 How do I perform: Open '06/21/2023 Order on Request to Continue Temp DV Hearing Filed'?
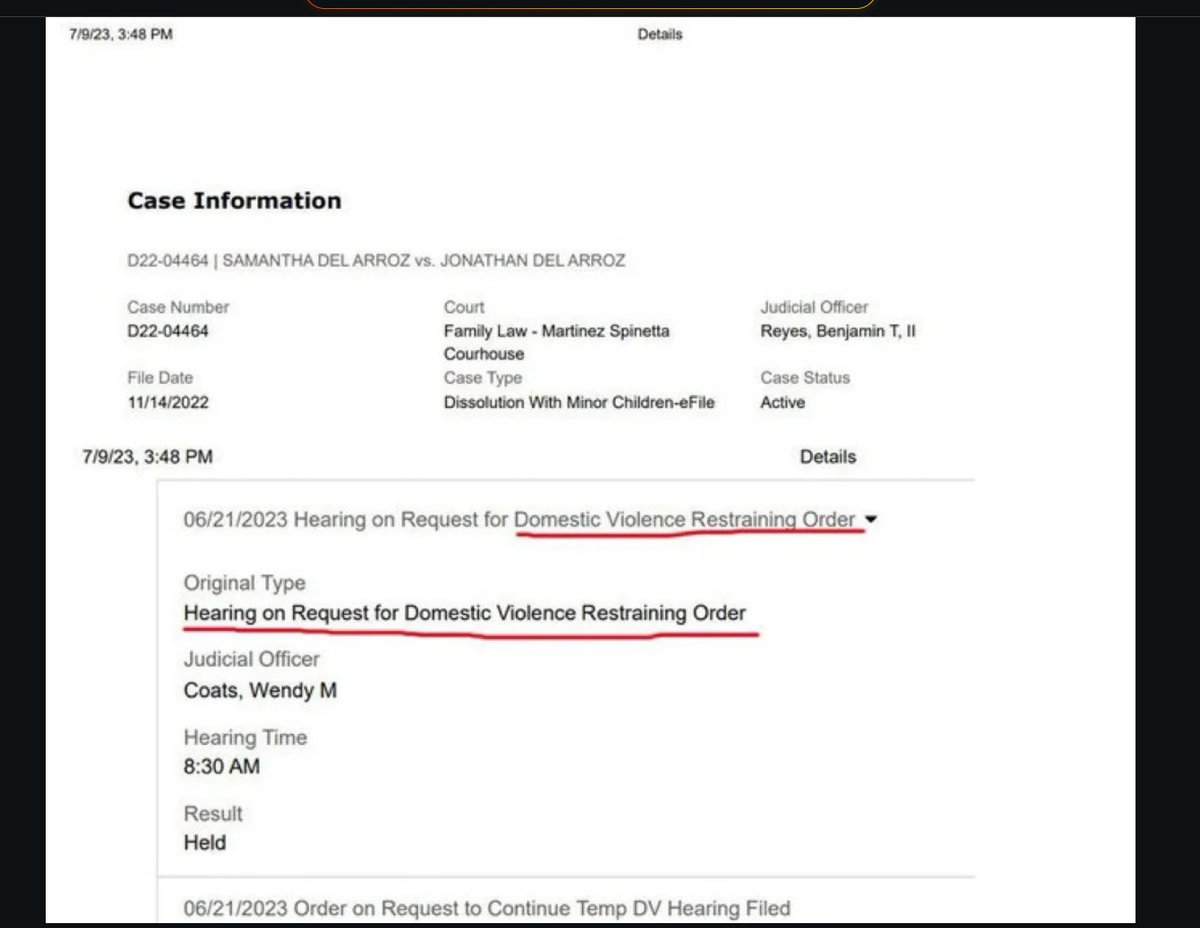[487, 908]
